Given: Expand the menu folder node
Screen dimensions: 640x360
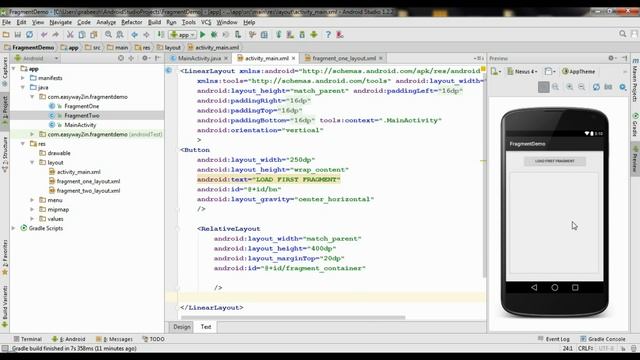Looking at the screenshot, I should 32,200.
